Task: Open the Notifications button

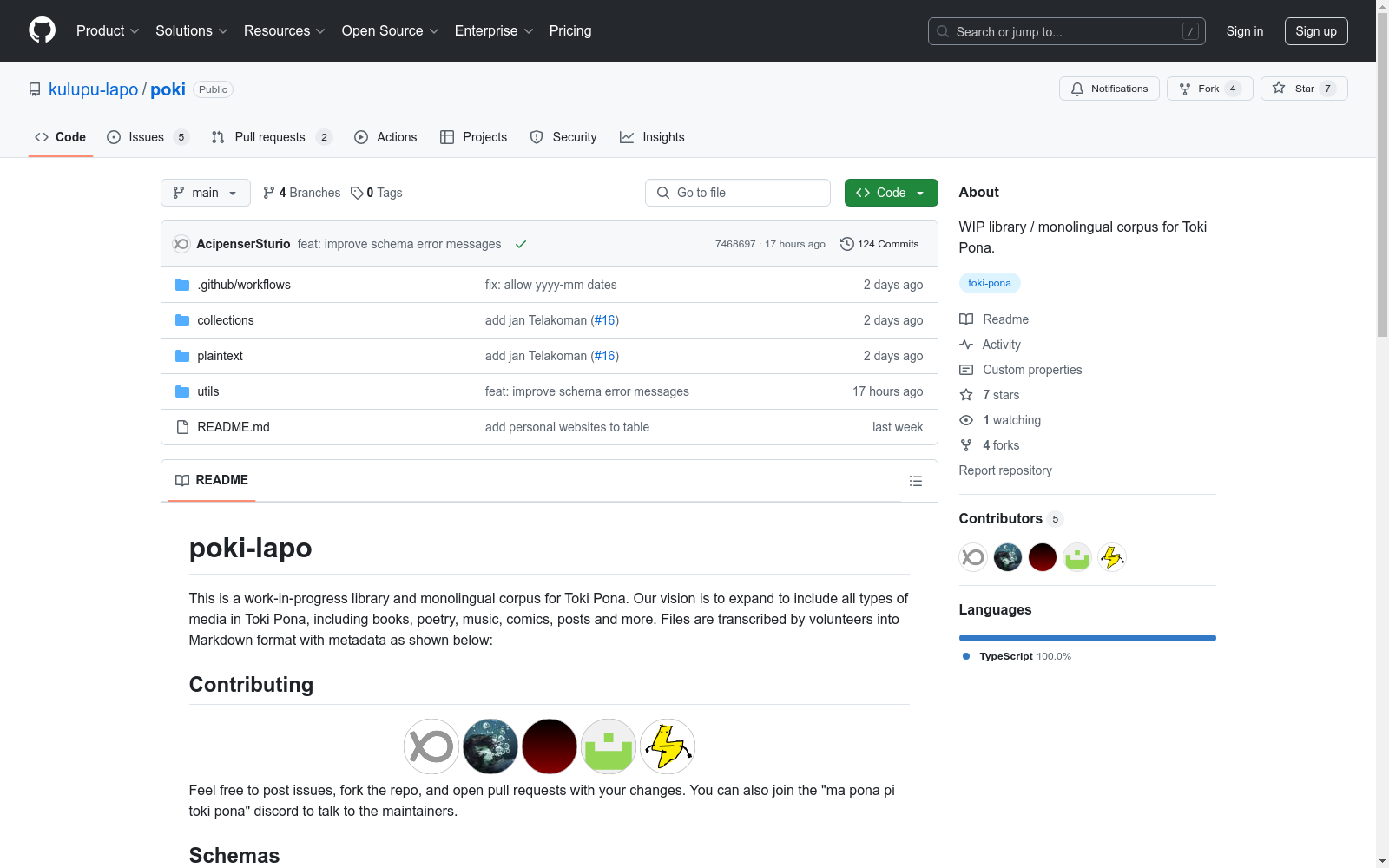Action: pyautogui.click(x=1109, y=89)
